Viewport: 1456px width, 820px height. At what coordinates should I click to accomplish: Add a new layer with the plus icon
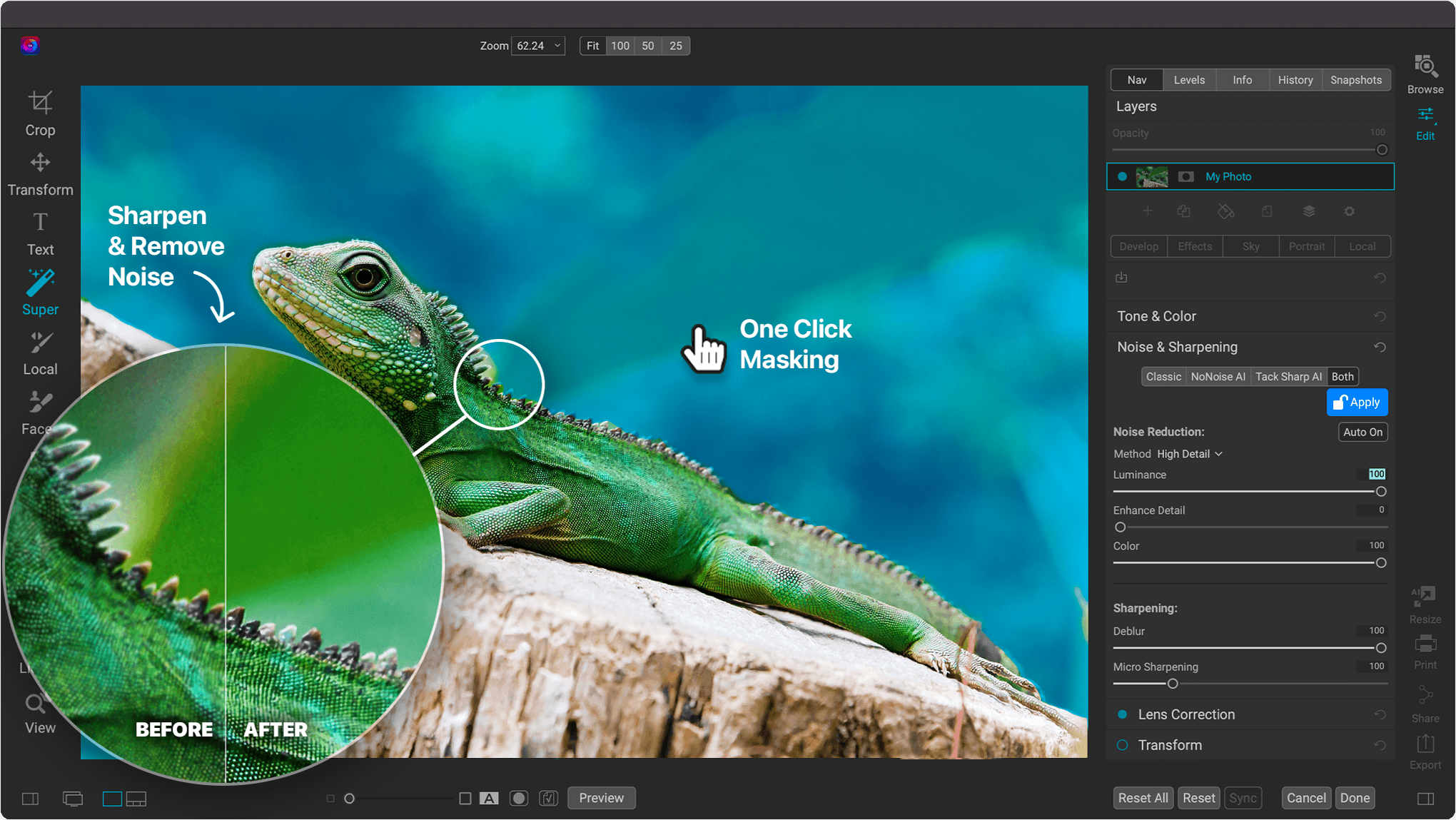click(x=1148, y=211)
